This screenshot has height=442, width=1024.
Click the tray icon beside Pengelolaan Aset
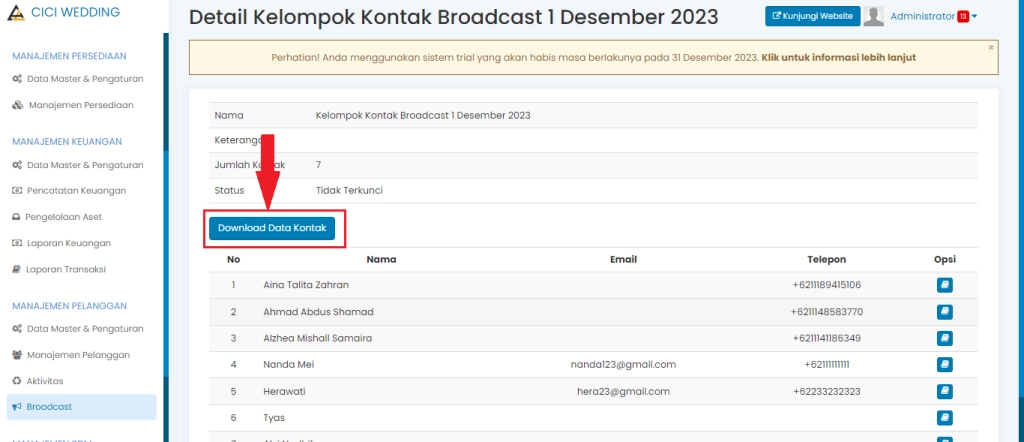pyautogui.click(x=16, y=217)
